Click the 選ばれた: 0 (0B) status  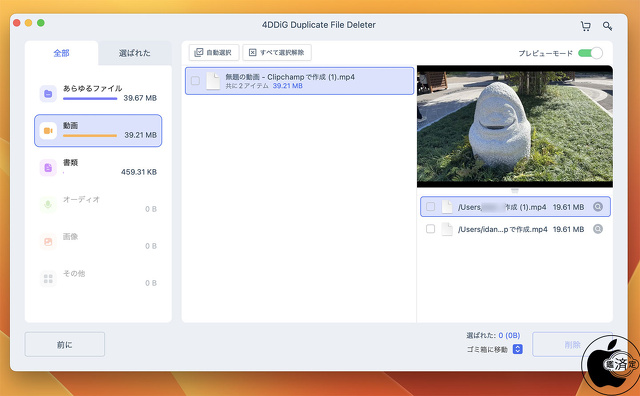(x=493, y=336)
